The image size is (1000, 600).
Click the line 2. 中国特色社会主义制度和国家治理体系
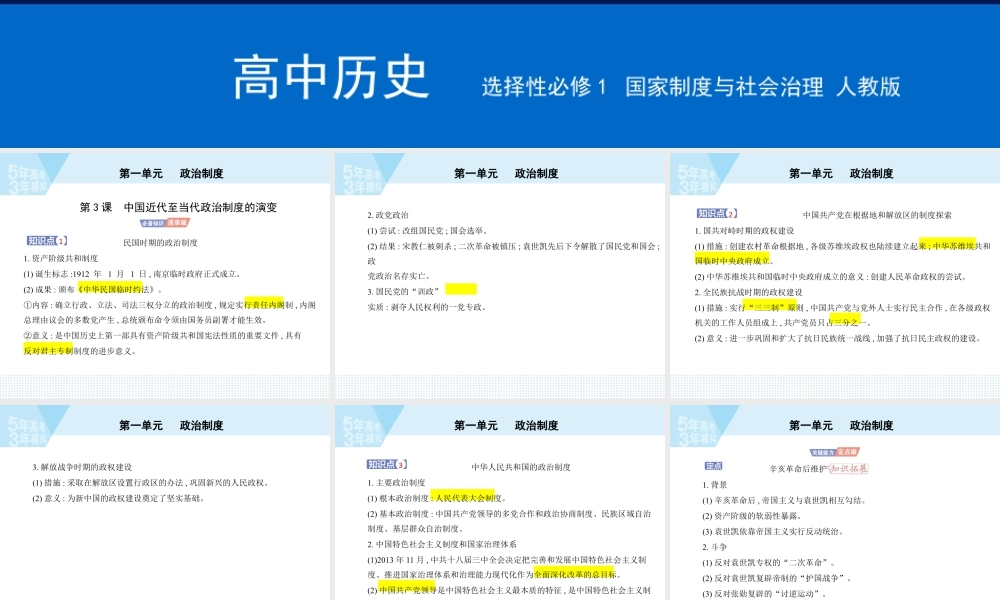442,545
